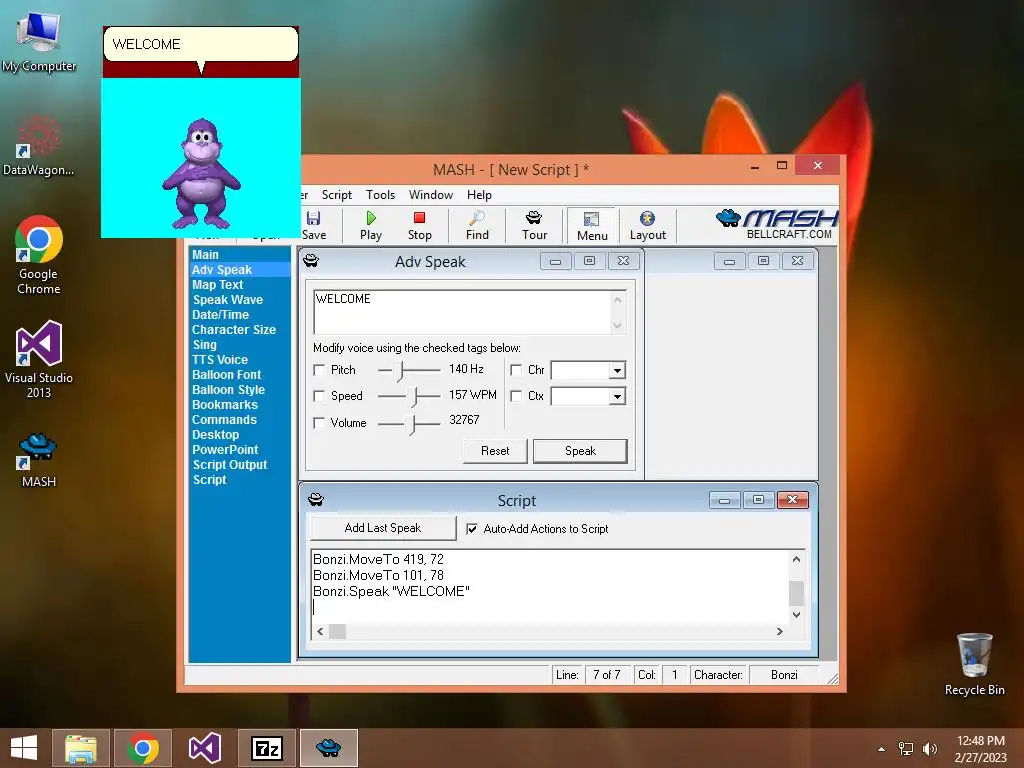
Task: Click the volume icon in system tray
Action: 929,749
